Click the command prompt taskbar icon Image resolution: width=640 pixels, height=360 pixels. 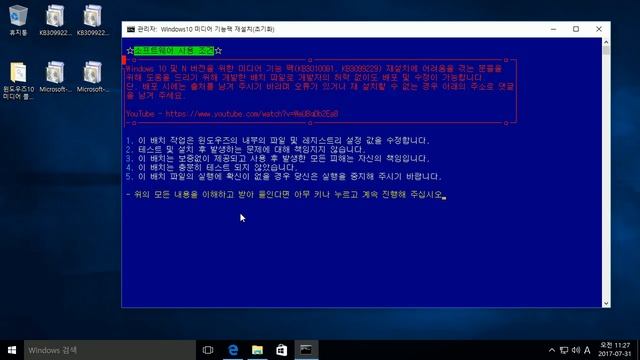306,350
